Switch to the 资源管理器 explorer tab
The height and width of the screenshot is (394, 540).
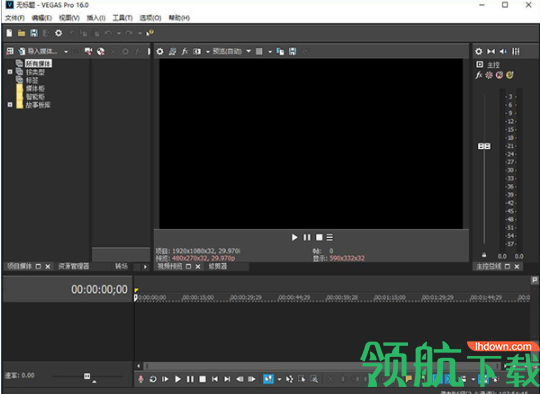point(74,266)
